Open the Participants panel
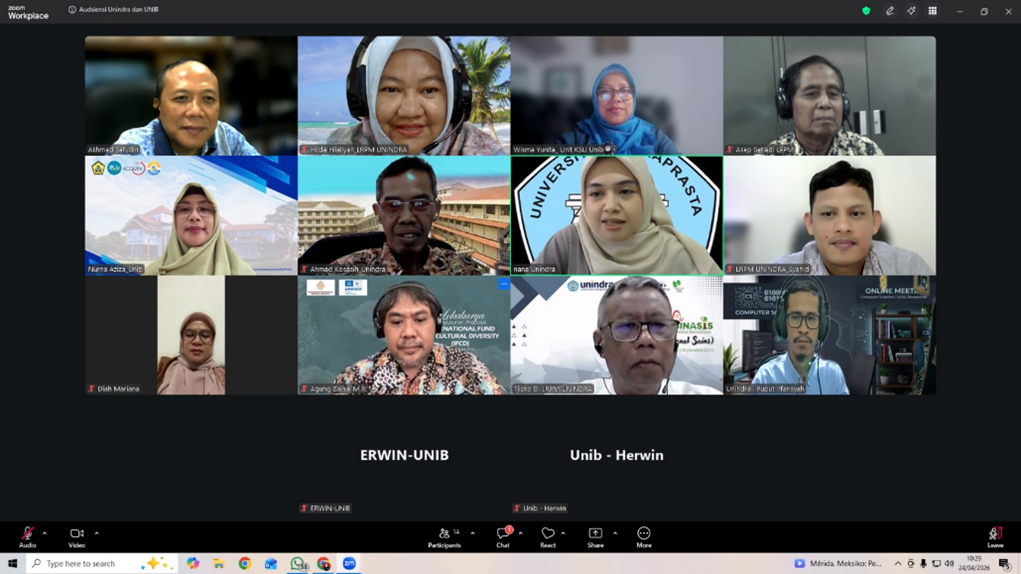The width and height of the screenshot is (1021, 574). pyautogui.click(x=443, y=535)
